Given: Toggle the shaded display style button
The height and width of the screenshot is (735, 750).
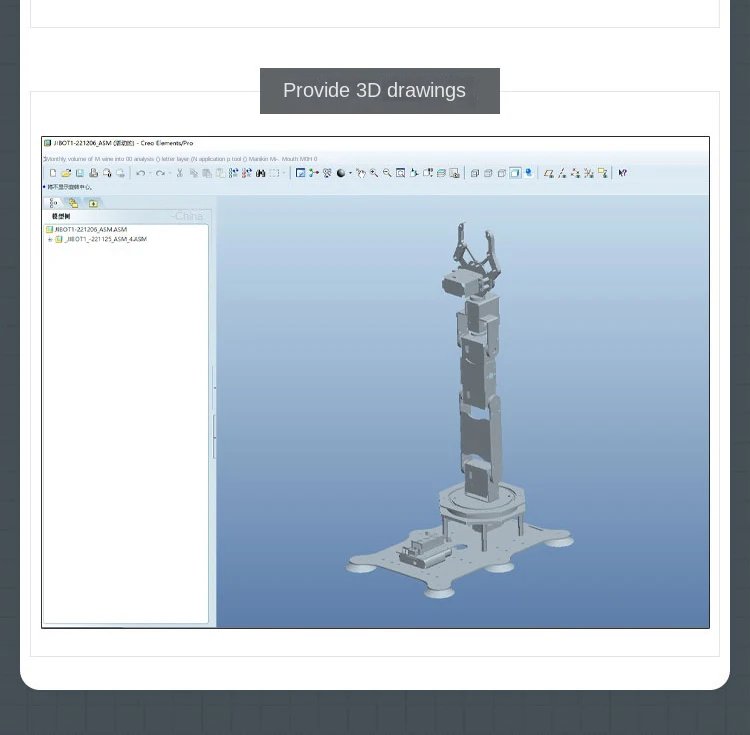Looking at the screenshot, I should [x=515, y=173].
